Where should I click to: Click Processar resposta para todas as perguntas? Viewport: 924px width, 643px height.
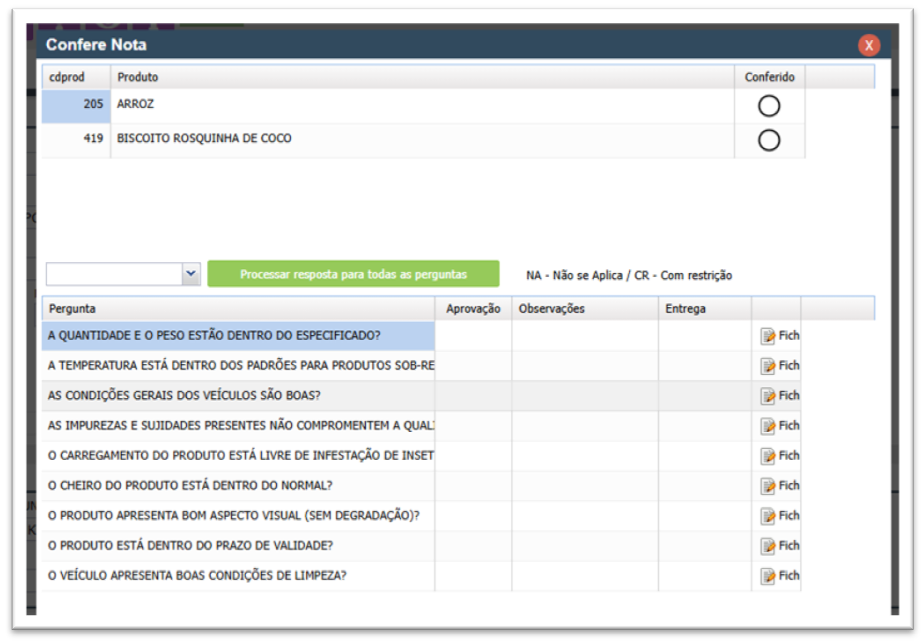click(353, 274)
